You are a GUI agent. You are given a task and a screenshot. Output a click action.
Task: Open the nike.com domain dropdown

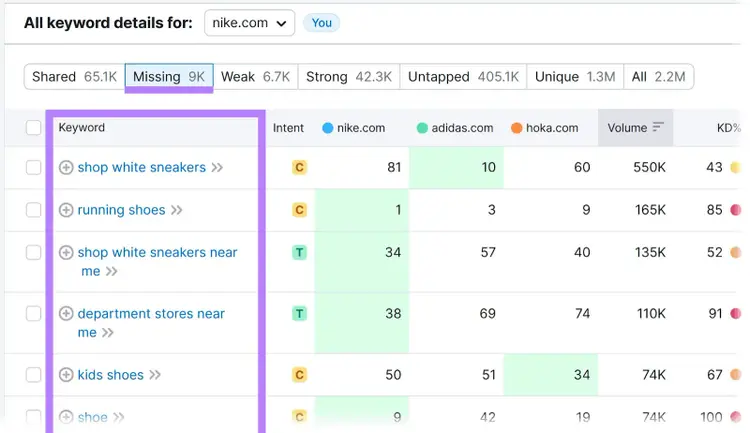click(249, 23)
